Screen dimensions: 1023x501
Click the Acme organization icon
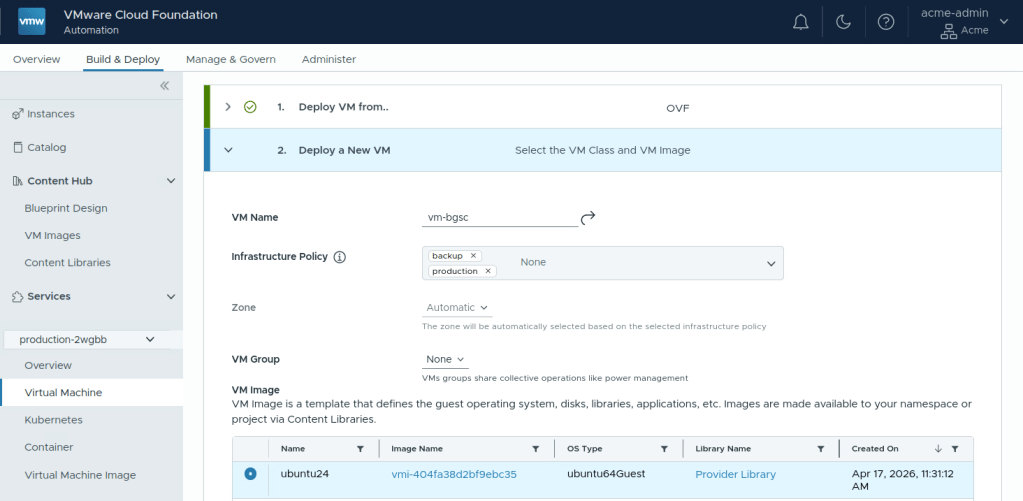click(x=947, y=31)
